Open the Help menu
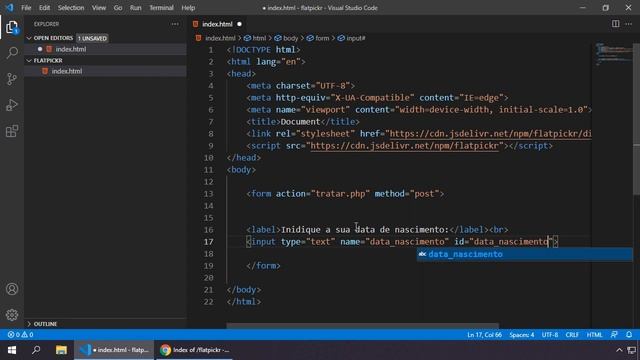The image size is (640, 360). pos(188,8)
